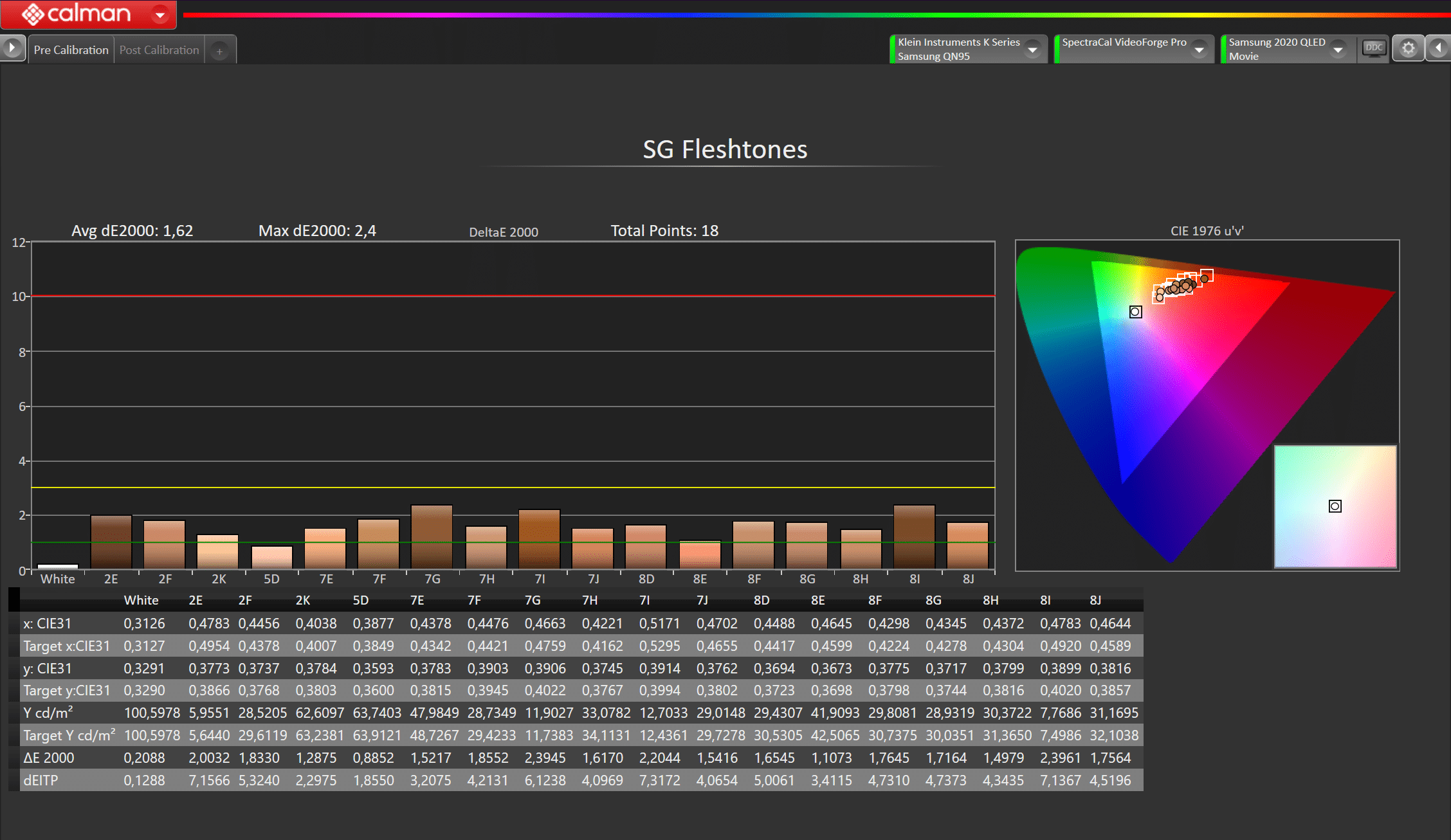The height and width of the screenshot is (840, 1451).
Task: Select the White target marker in CIE chart
Action: 1136,312
